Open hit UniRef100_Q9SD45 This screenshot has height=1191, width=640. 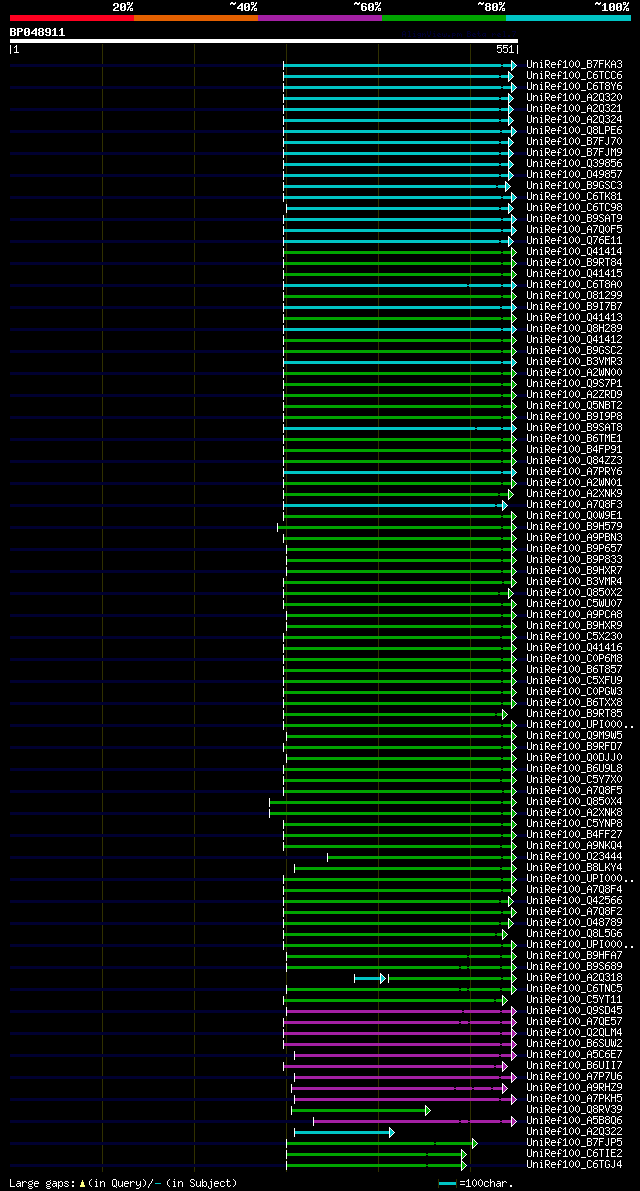(x=574, y=1012)
